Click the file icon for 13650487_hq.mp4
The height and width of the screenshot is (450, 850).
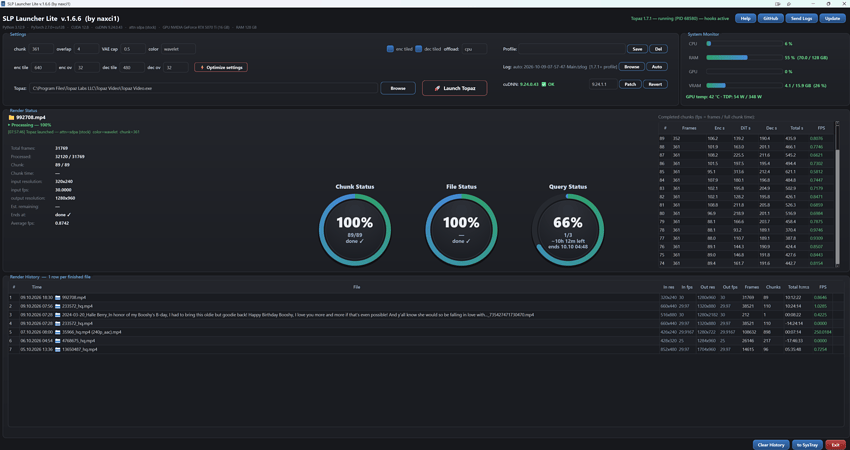click(57, 350)
